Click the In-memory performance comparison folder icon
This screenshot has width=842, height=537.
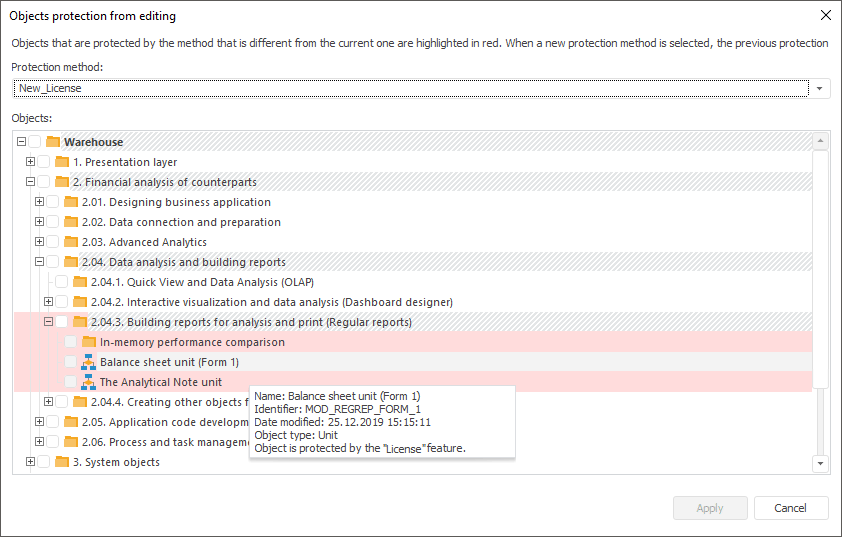88,342
